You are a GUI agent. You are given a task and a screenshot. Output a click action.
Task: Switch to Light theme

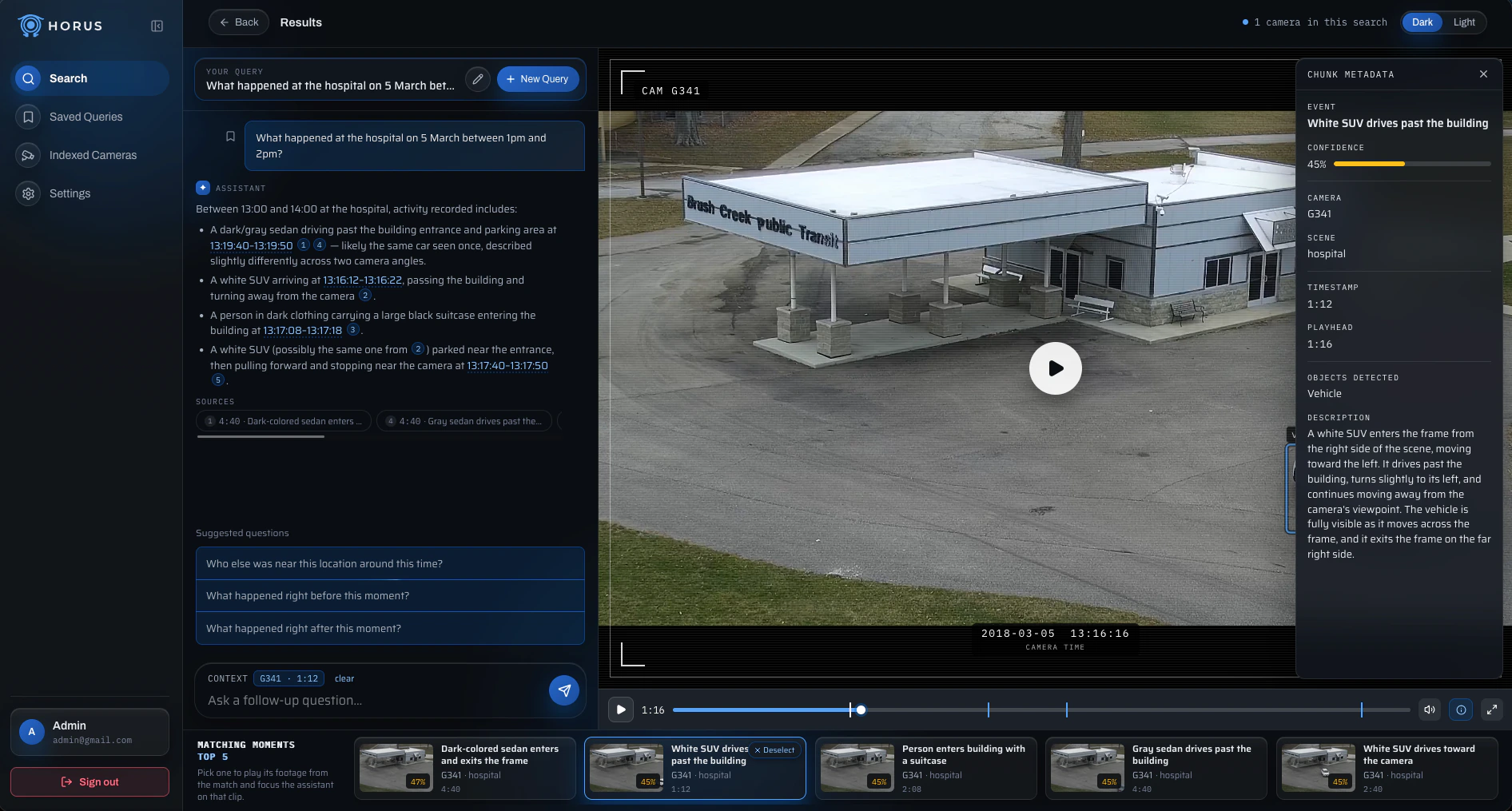1464,22
